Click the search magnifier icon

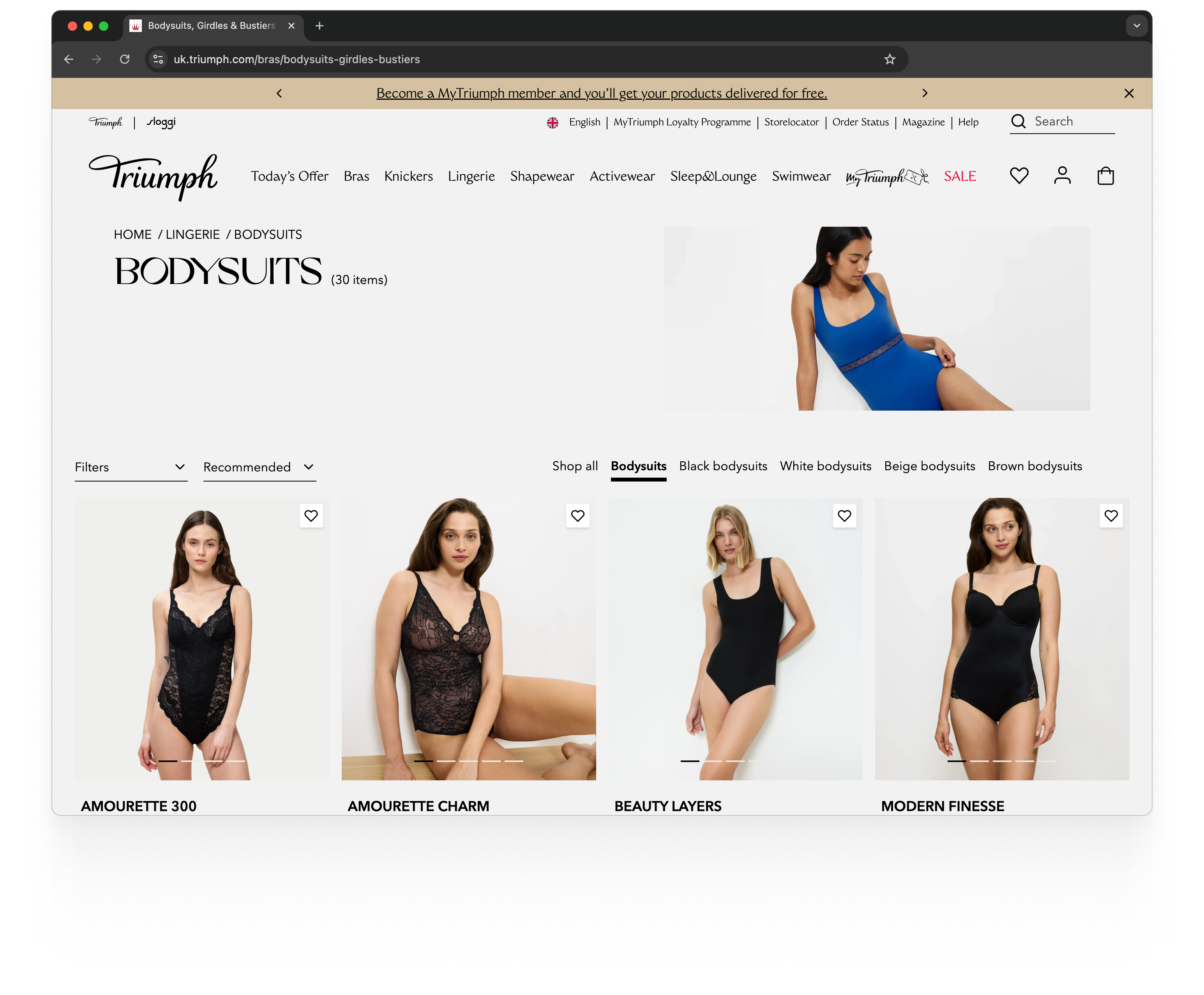tap(1018, 122)
